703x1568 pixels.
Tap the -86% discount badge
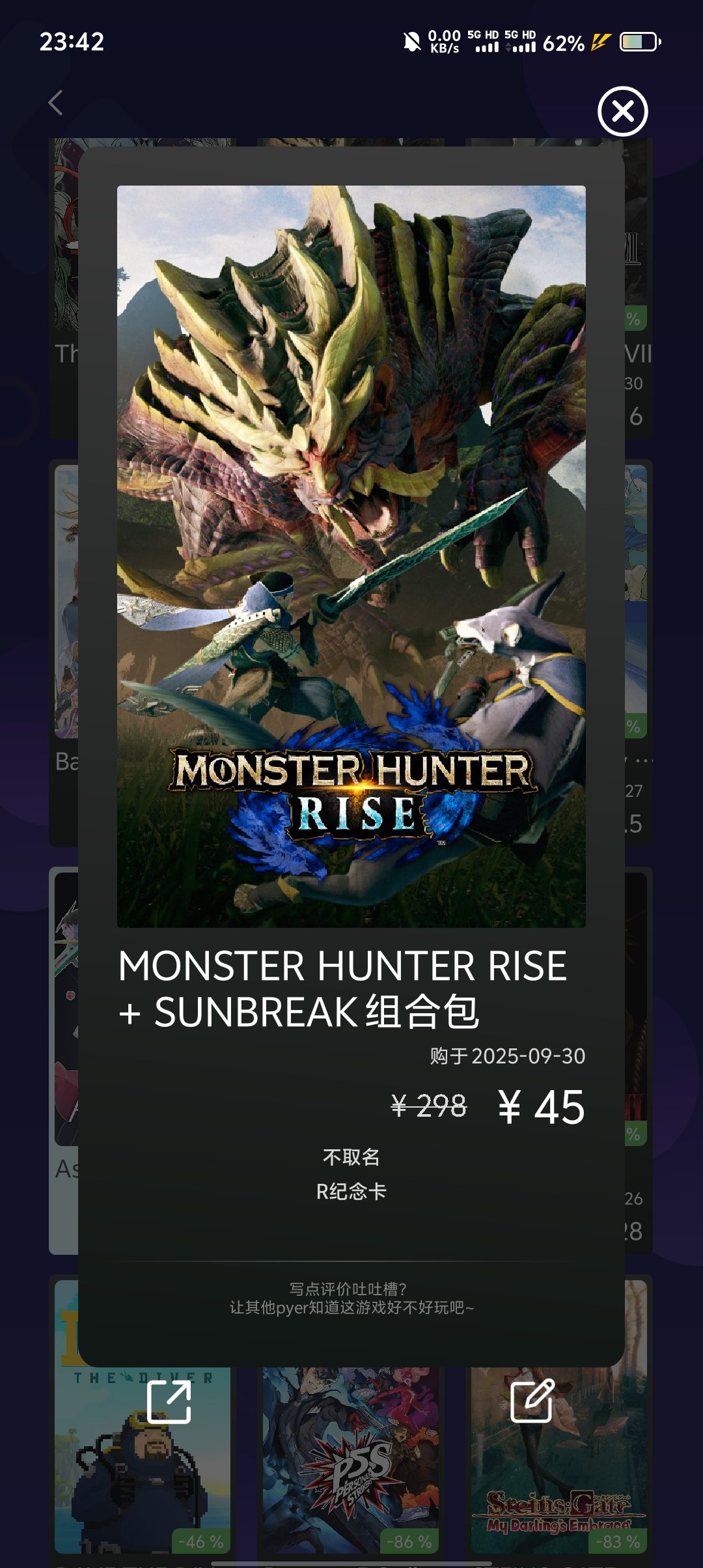click(x=409, y=1542)
